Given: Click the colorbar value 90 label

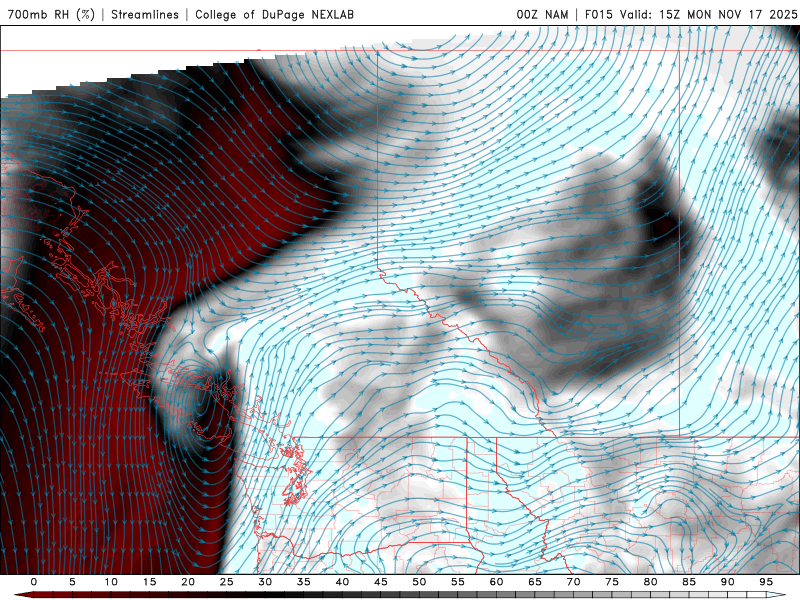Looking at the screenshot, I should 728,582.
